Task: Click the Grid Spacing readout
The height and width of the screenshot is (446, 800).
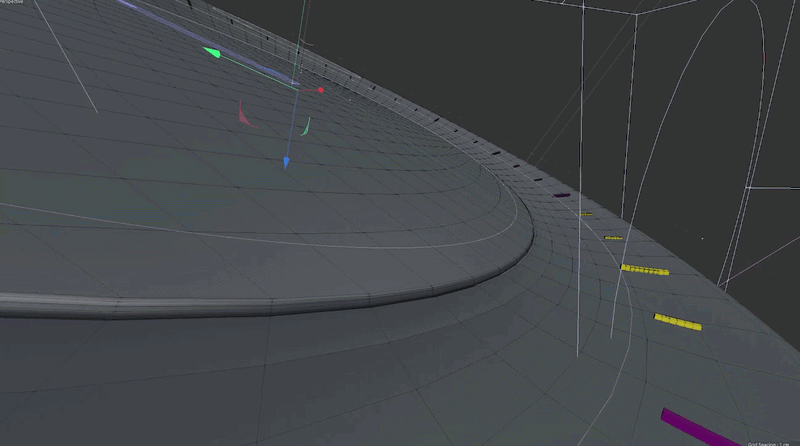Action: (770, 442)
